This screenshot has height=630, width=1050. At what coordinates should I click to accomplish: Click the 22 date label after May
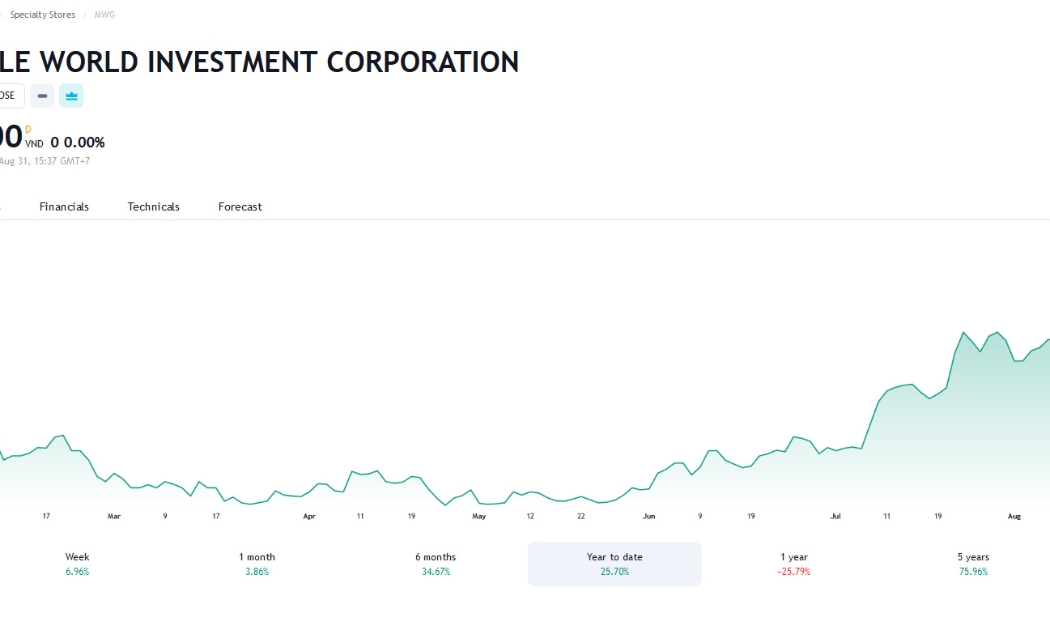(581, 516)
